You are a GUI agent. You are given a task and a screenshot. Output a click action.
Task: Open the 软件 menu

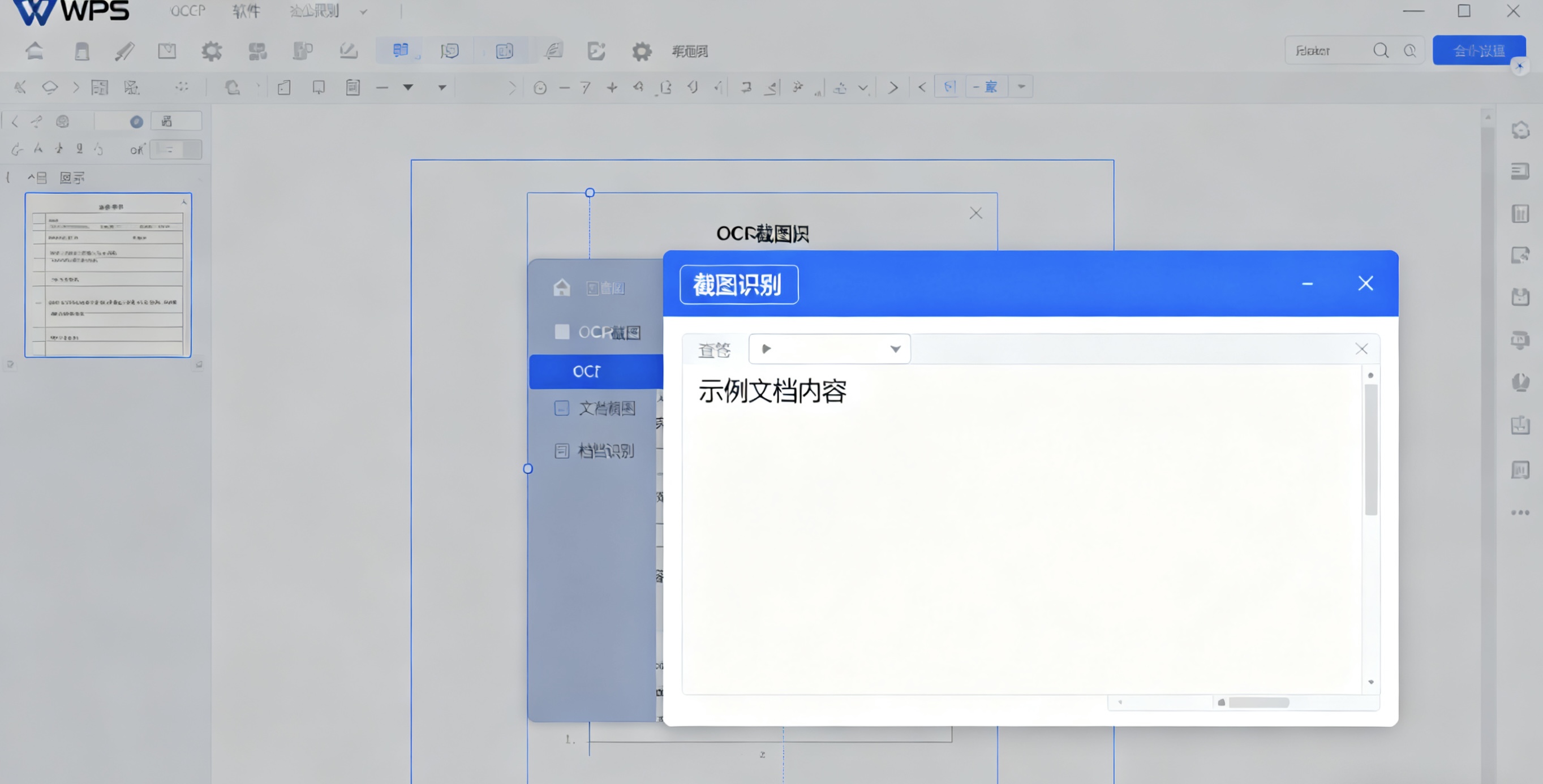[247, 11]
